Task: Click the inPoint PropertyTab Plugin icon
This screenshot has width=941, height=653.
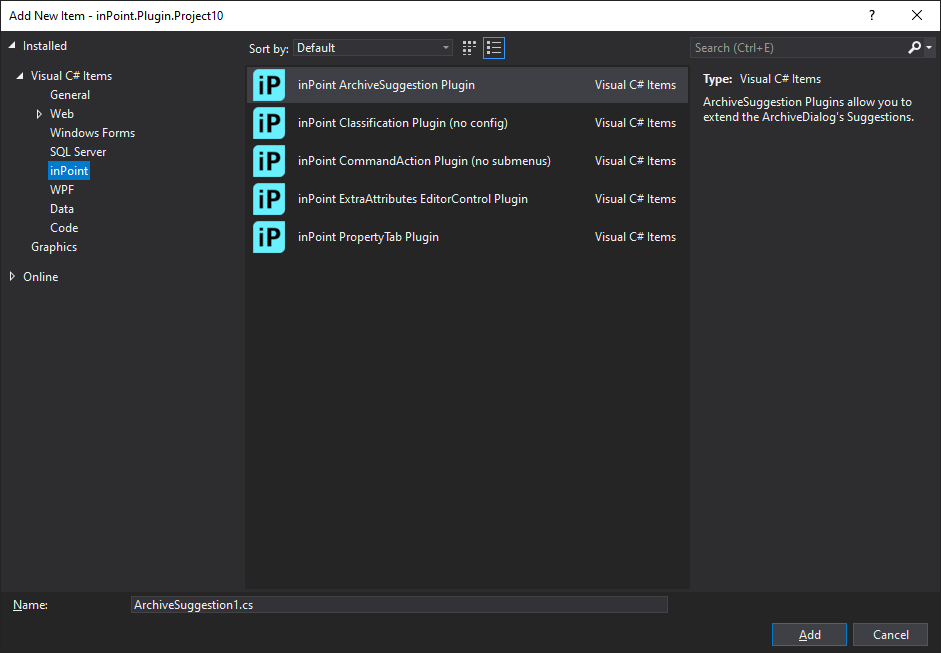Action: [269, 237]
